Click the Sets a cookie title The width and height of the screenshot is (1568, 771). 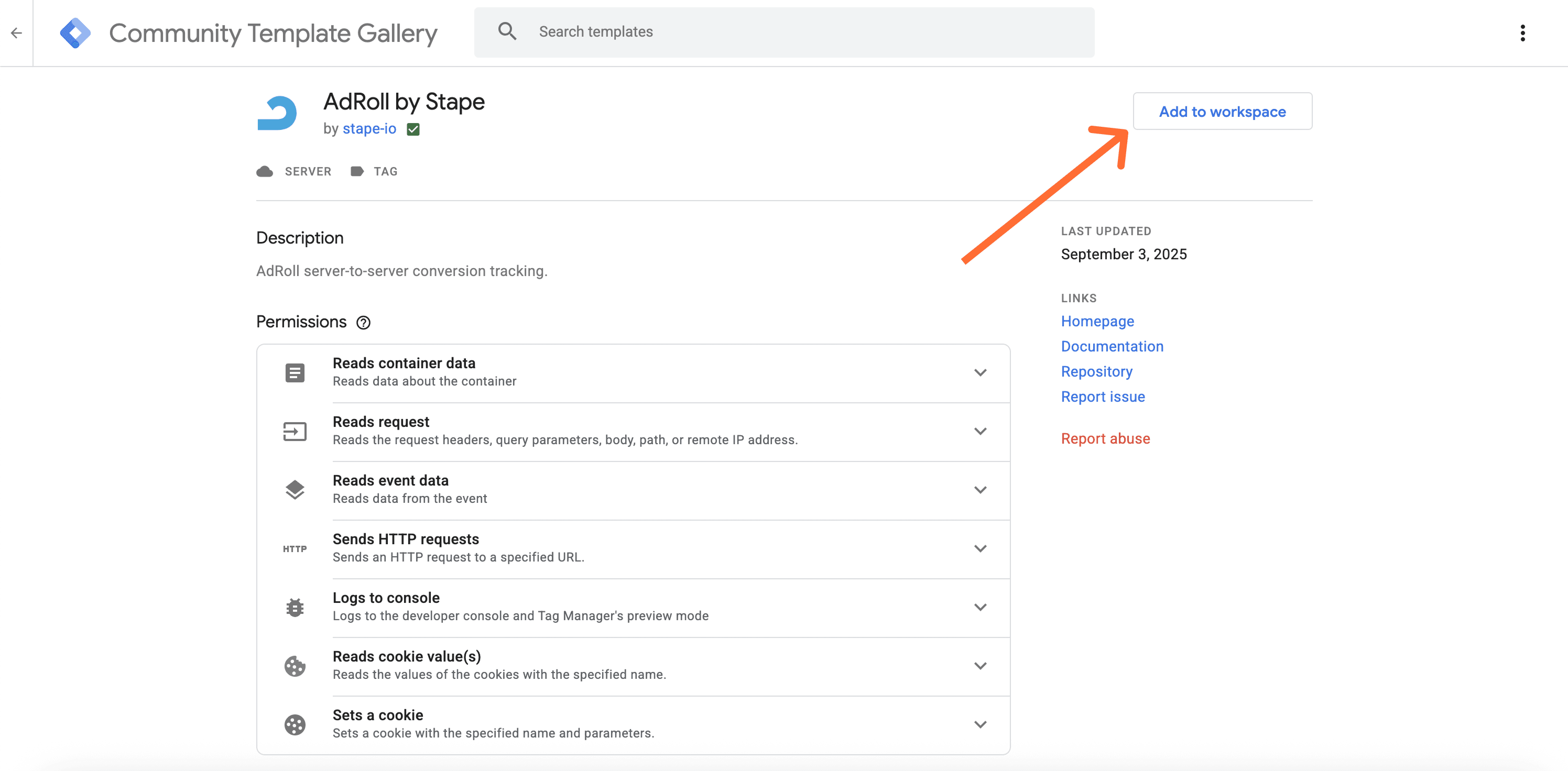point(378,715)
